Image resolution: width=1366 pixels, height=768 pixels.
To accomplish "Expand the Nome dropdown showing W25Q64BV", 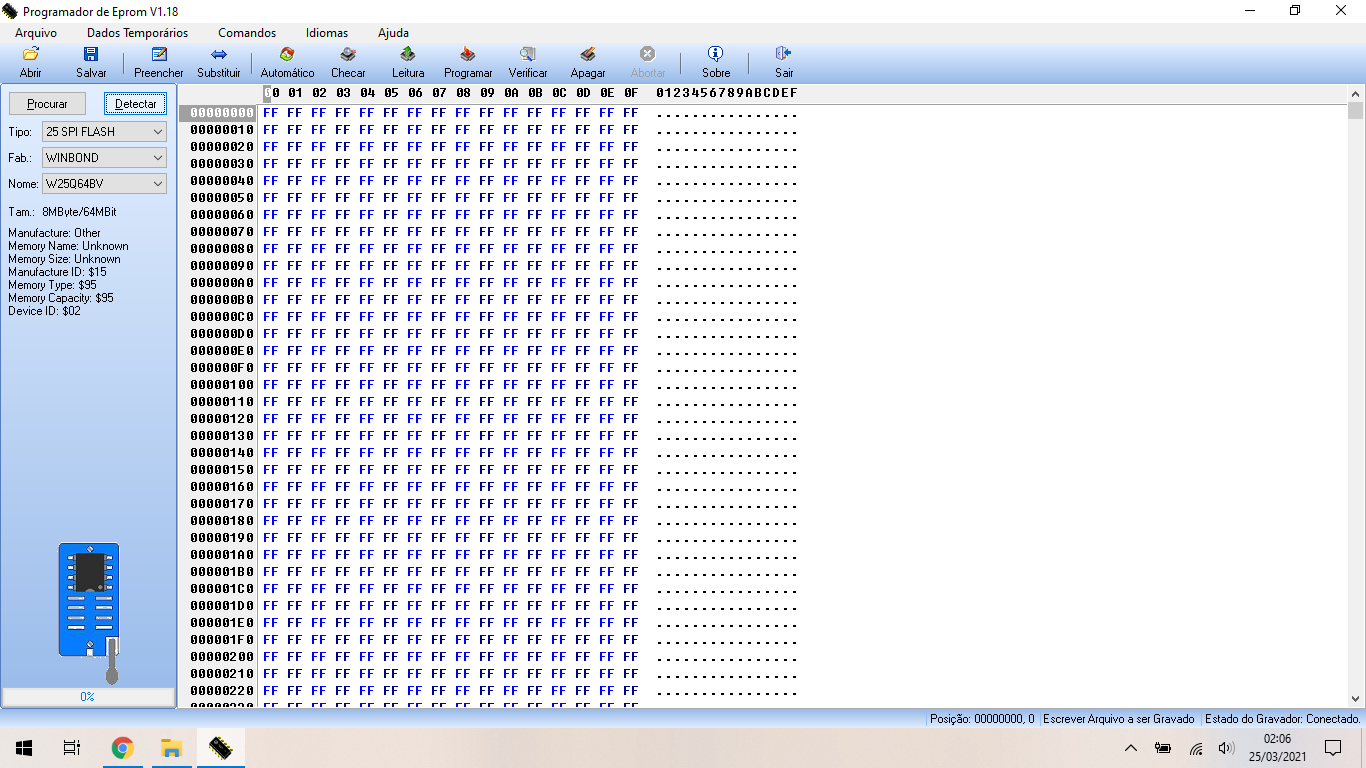I will click(x=104, y=184).
